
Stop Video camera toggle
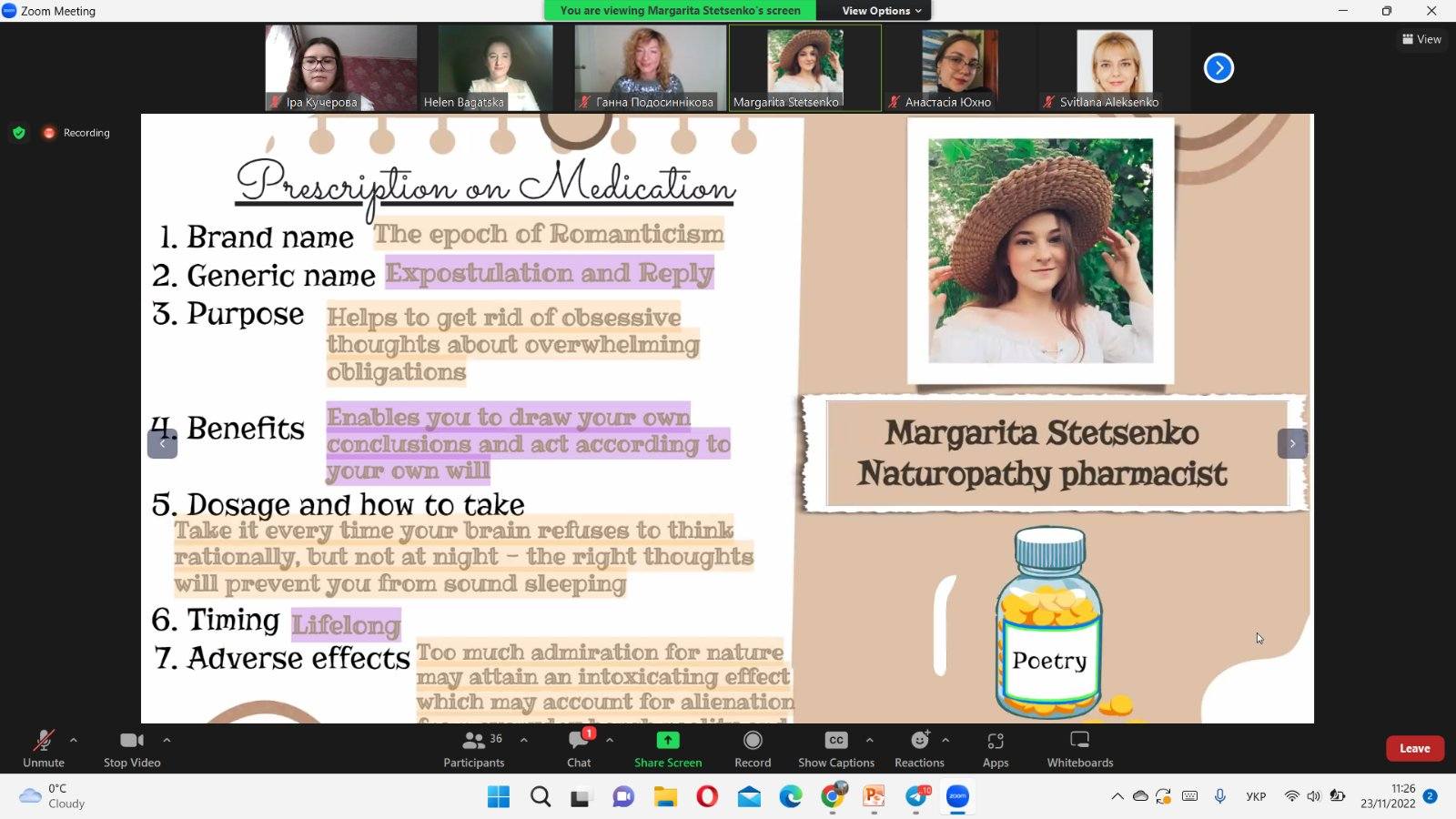(x=132, y=749)
